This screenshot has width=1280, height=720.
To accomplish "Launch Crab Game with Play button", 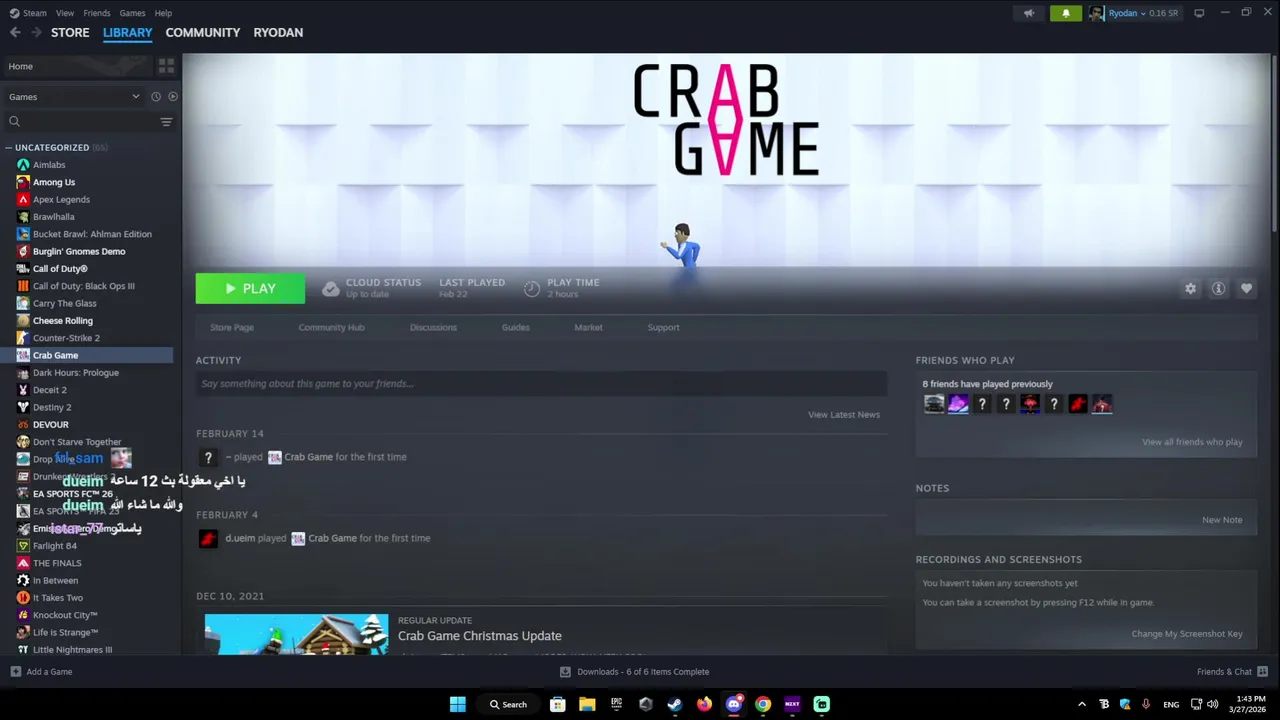I will [250, 288].
